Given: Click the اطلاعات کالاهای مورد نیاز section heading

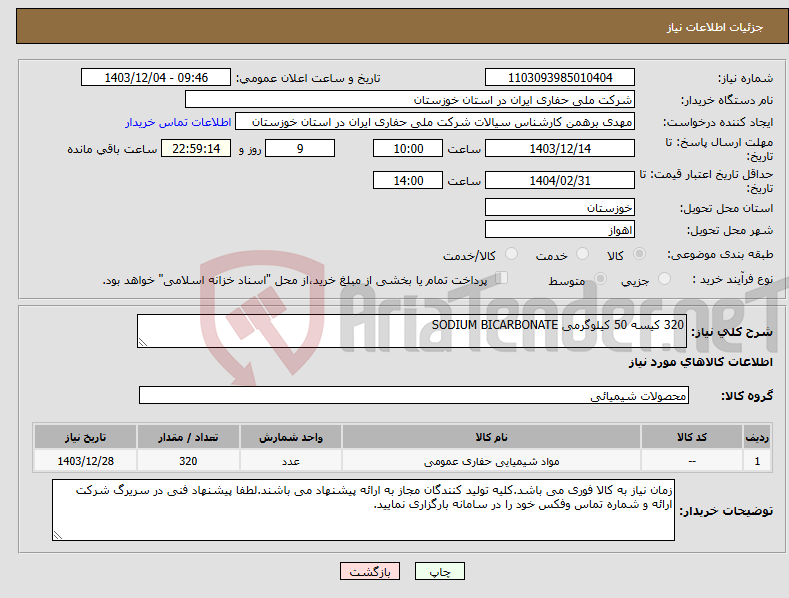Looking at the screenshot, I should click(700, 362).
